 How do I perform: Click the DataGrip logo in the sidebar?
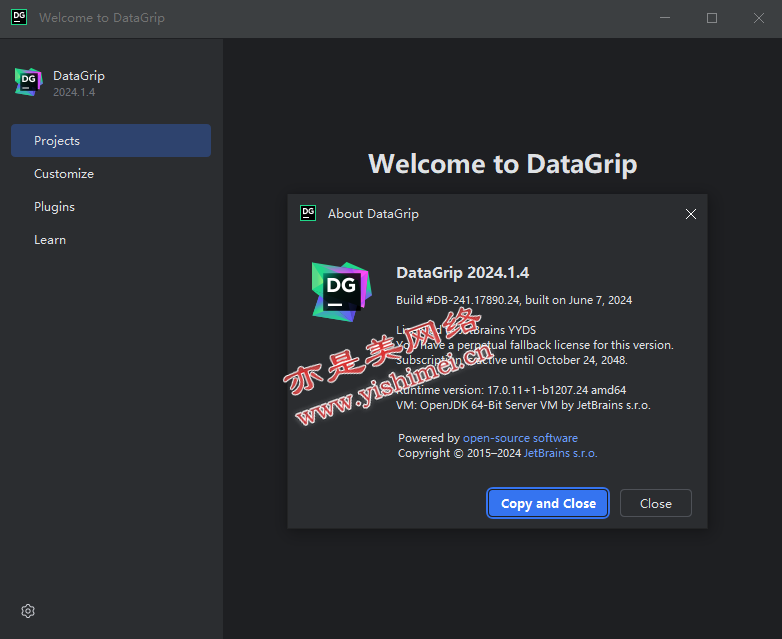pos(28,82)
